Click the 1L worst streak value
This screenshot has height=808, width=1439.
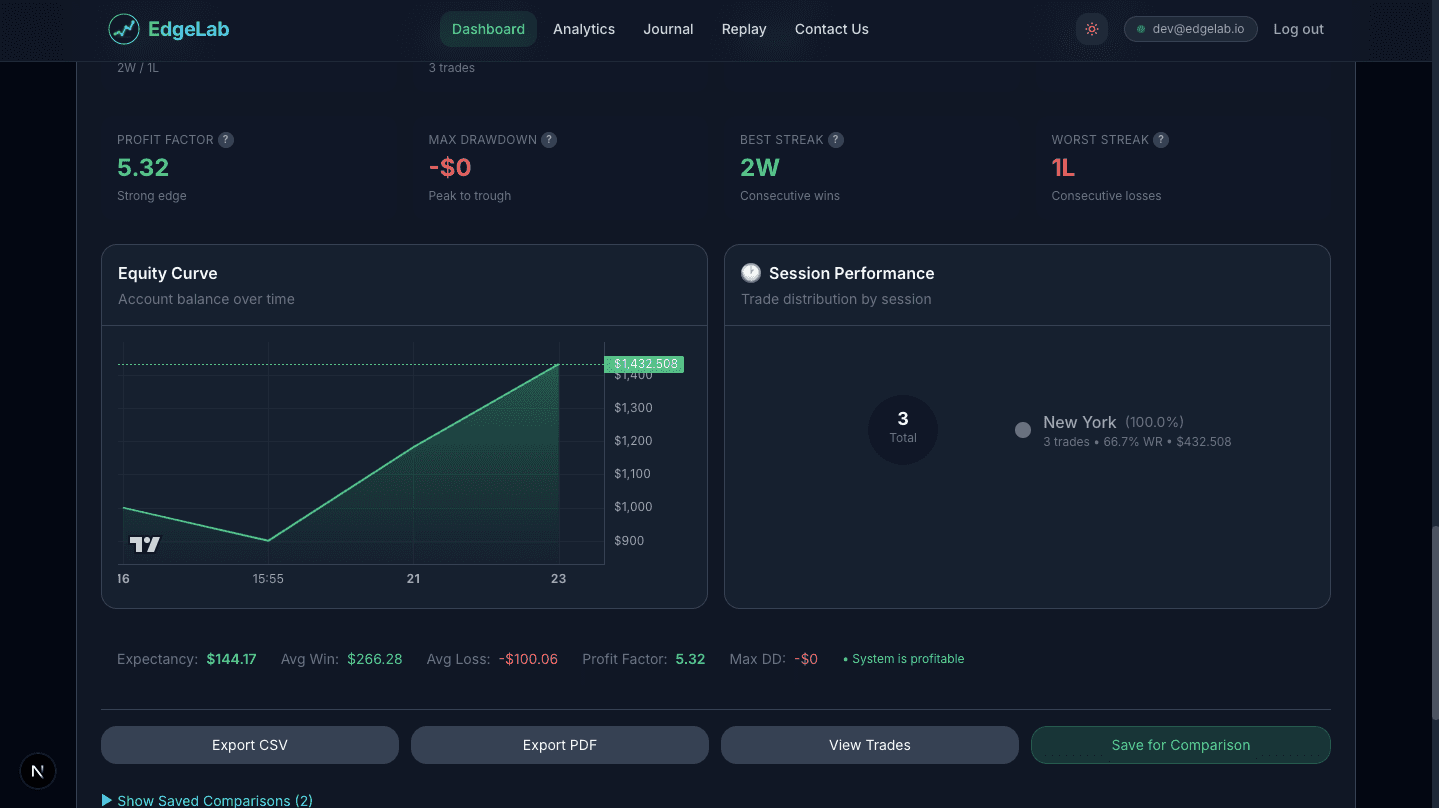[1063, 168]
